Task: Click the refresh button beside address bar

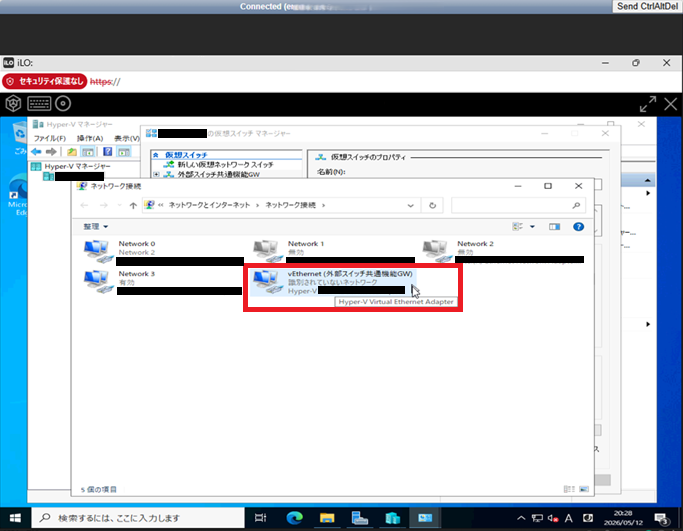Action: (x=432, y=205)
